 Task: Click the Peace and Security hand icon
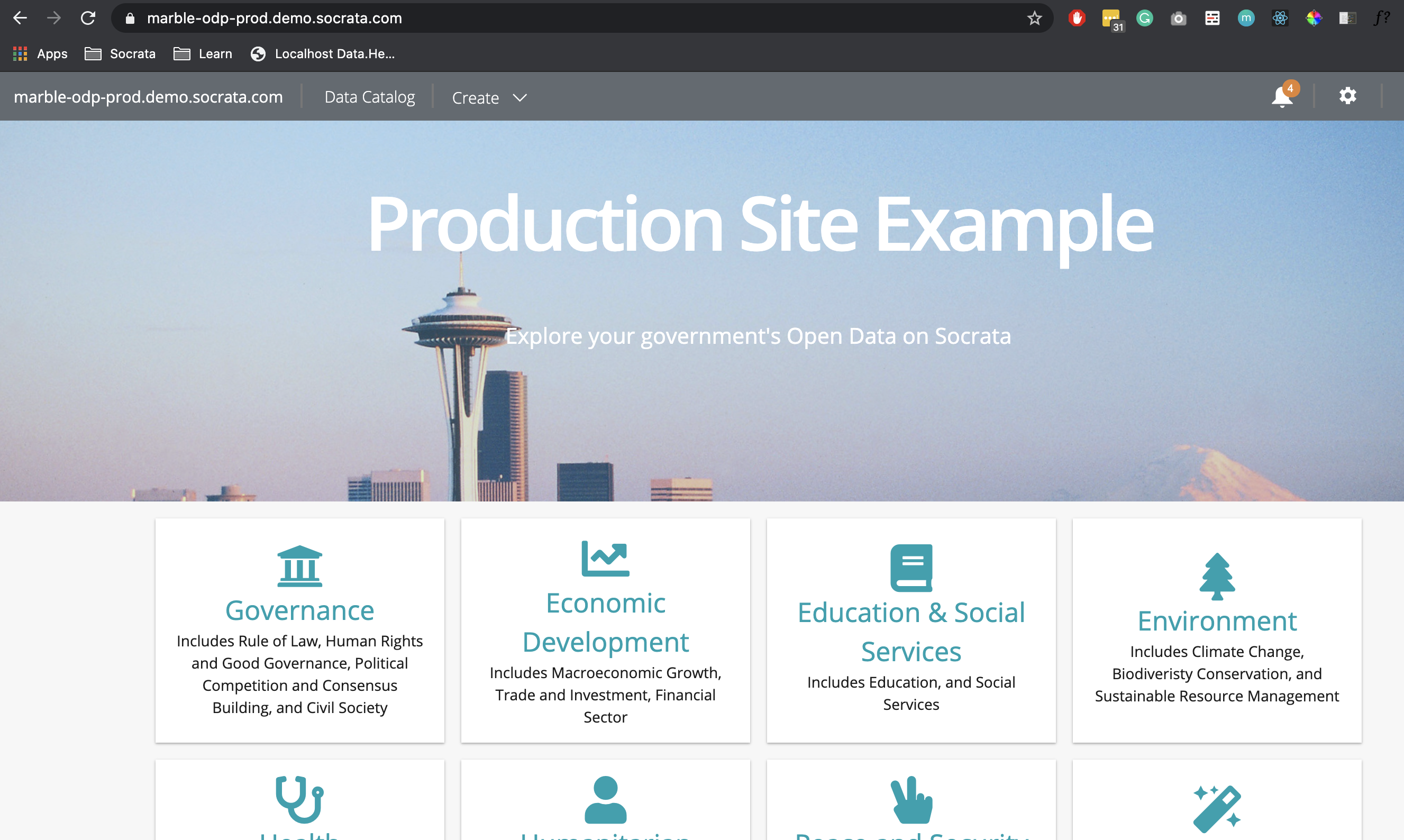pos(911,799)
